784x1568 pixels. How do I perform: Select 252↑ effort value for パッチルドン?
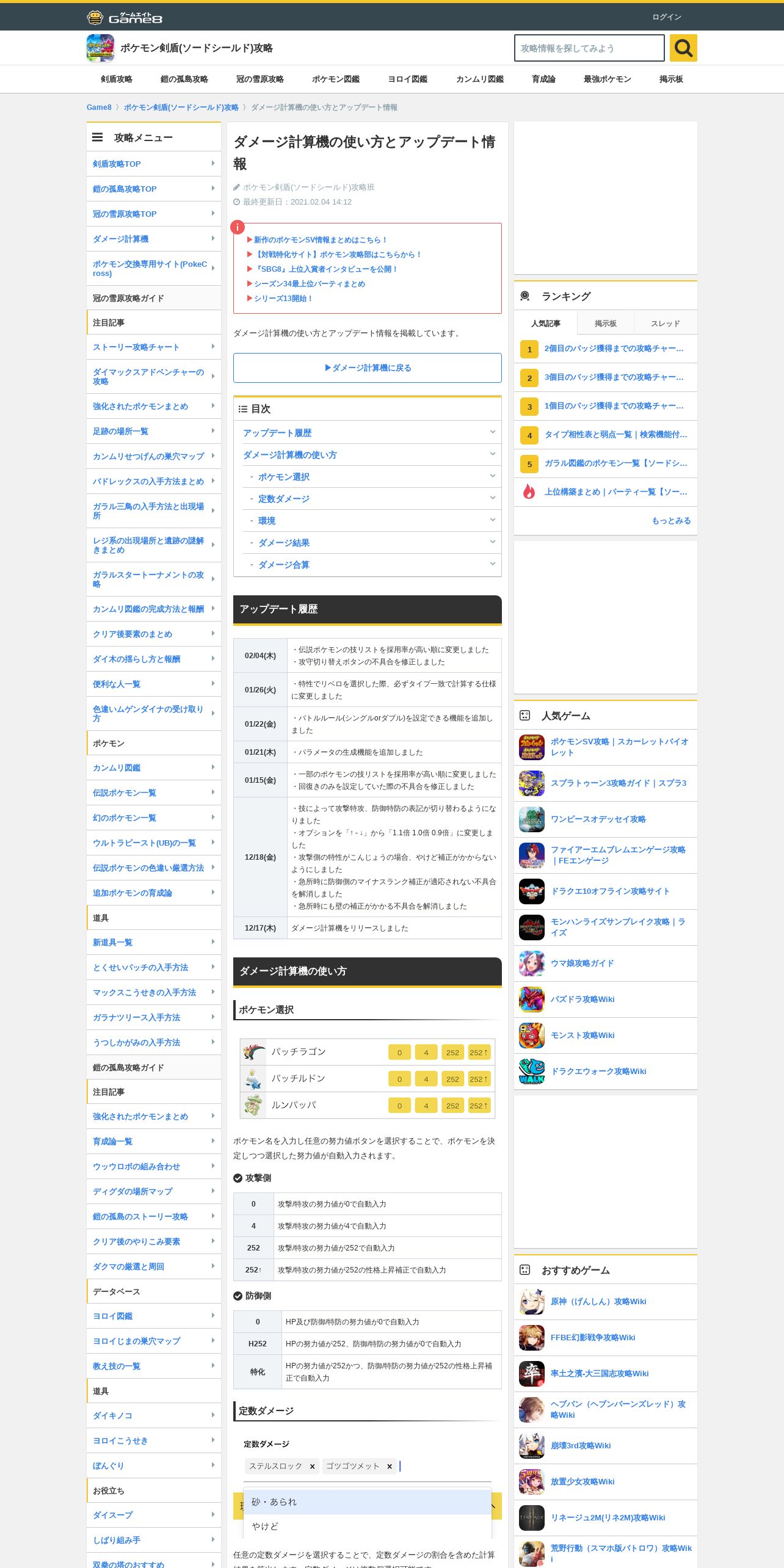tap(479, 1079)
